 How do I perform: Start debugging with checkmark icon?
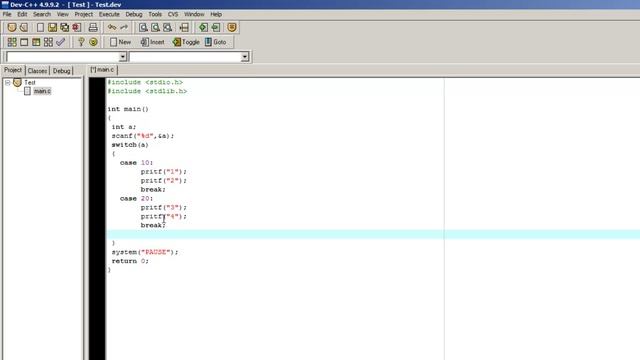pos(61,42)
